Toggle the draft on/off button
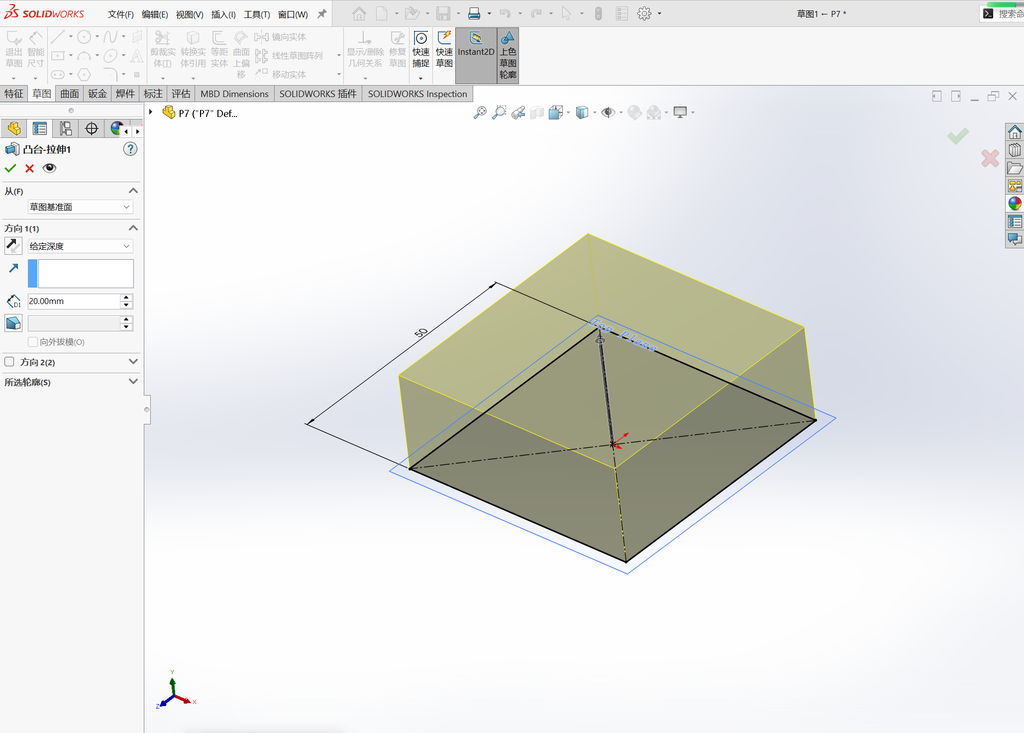The width and height of the screenshot is (1024, 733). pos(13,323)
